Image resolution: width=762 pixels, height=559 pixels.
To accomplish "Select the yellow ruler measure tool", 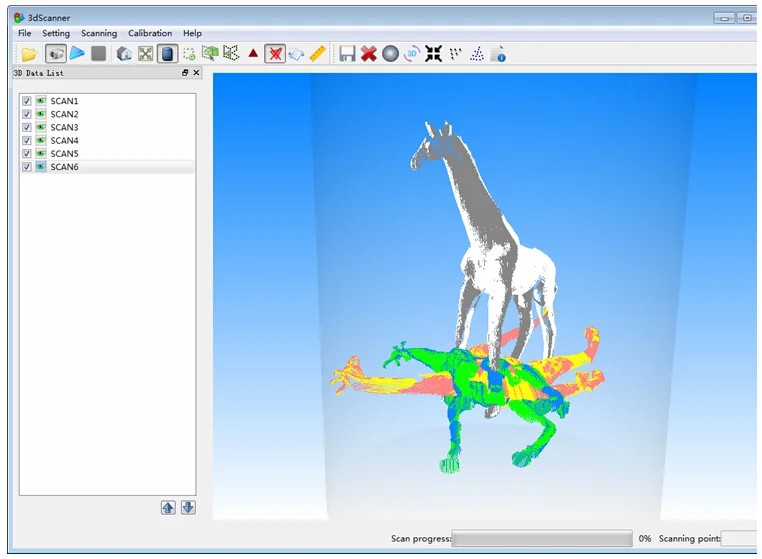I will point(317,53).
